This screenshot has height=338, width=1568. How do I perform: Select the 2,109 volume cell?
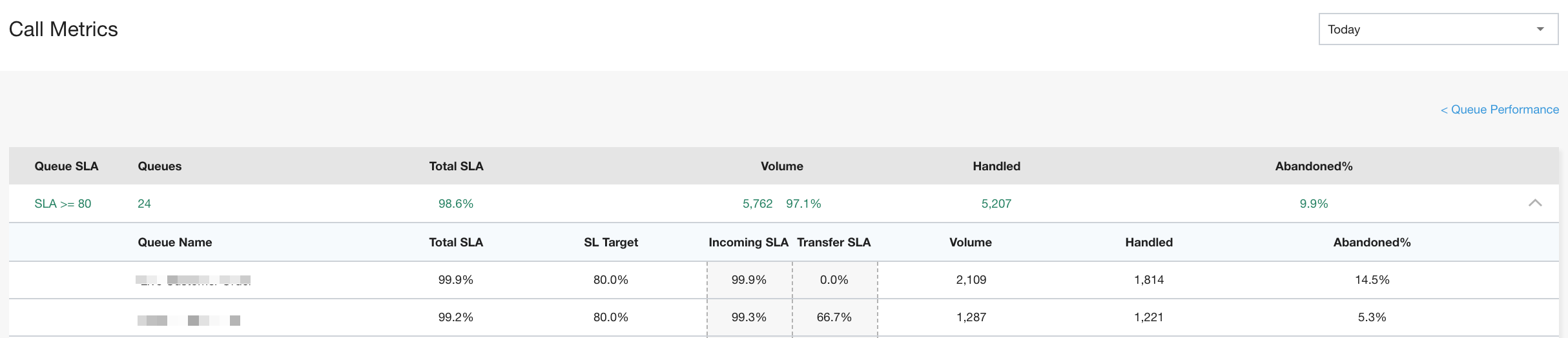click(x=971, y=280)
